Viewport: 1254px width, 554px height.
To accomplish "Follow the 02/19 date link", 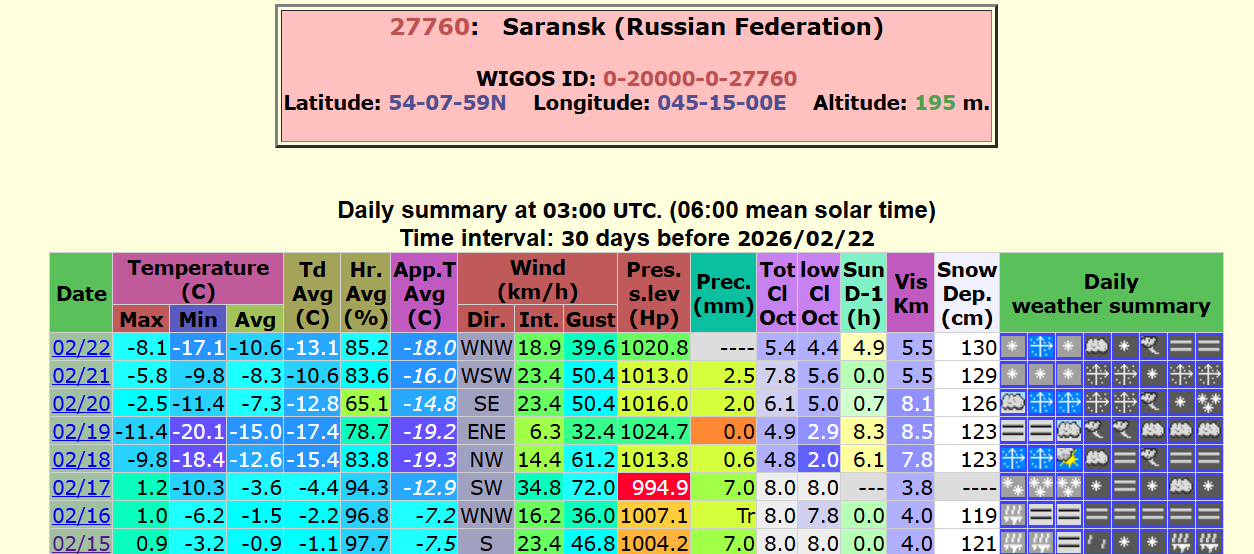I will click(x=81, y=432).
